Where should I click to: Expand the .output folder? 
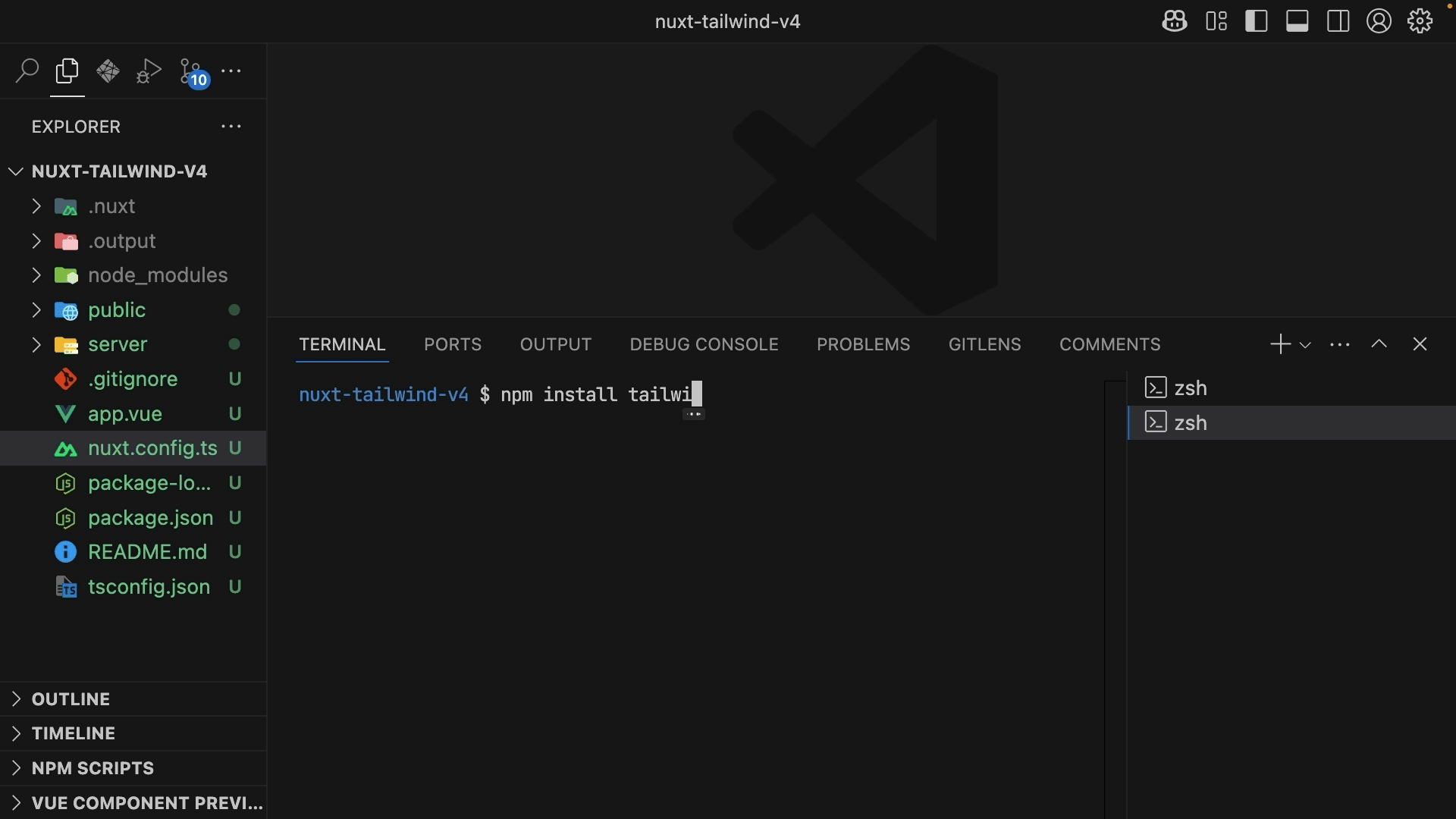[36, 241]
